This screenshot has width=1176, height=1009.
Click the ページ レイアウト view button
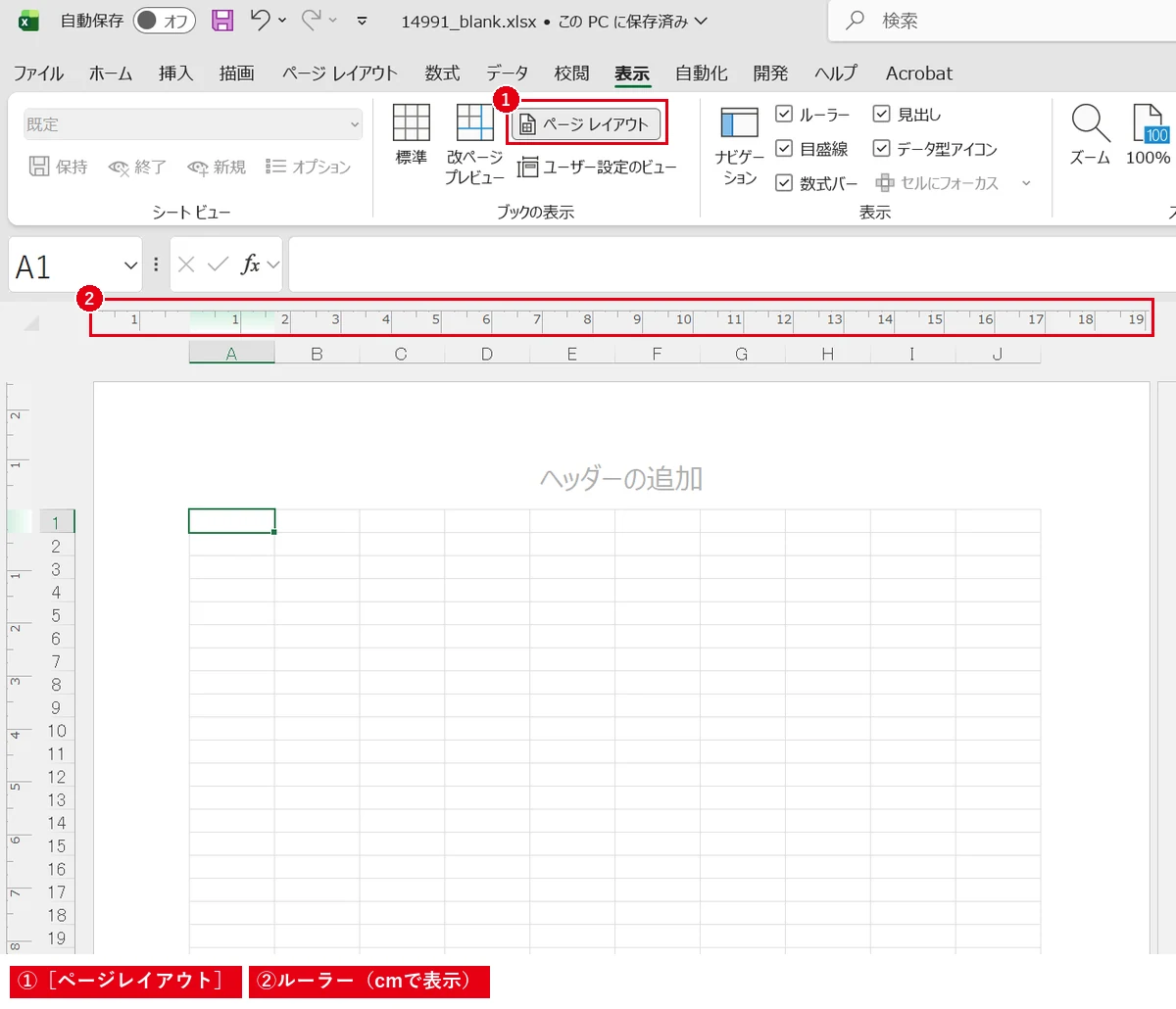(x=586, y=124)
